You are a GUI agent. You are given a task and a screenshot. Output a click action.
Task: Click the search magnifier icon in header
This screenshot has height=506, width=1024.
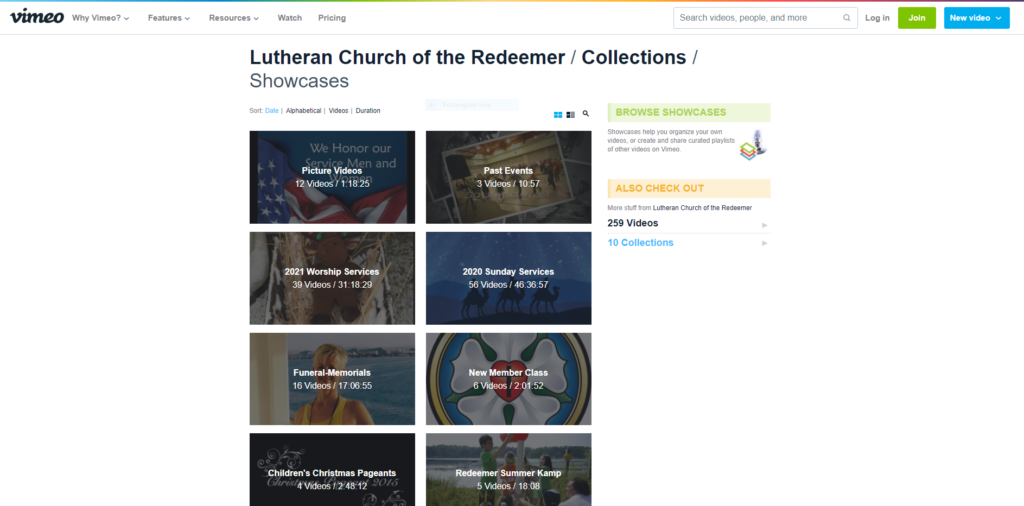pos(847,18)
